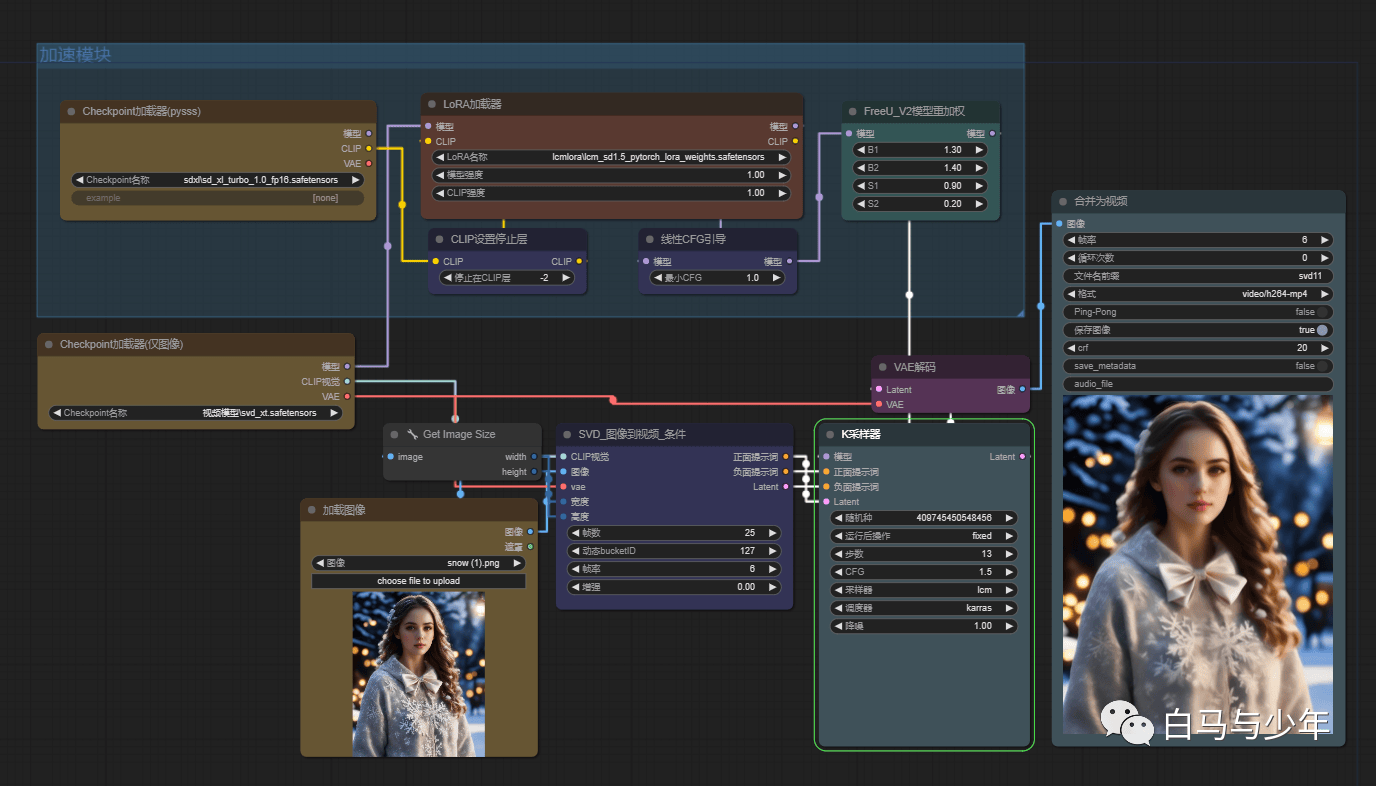Click the 模型 output port on FreeU_V2模型重加权
The image size is (1376, 786).
[x=992, y=134]
